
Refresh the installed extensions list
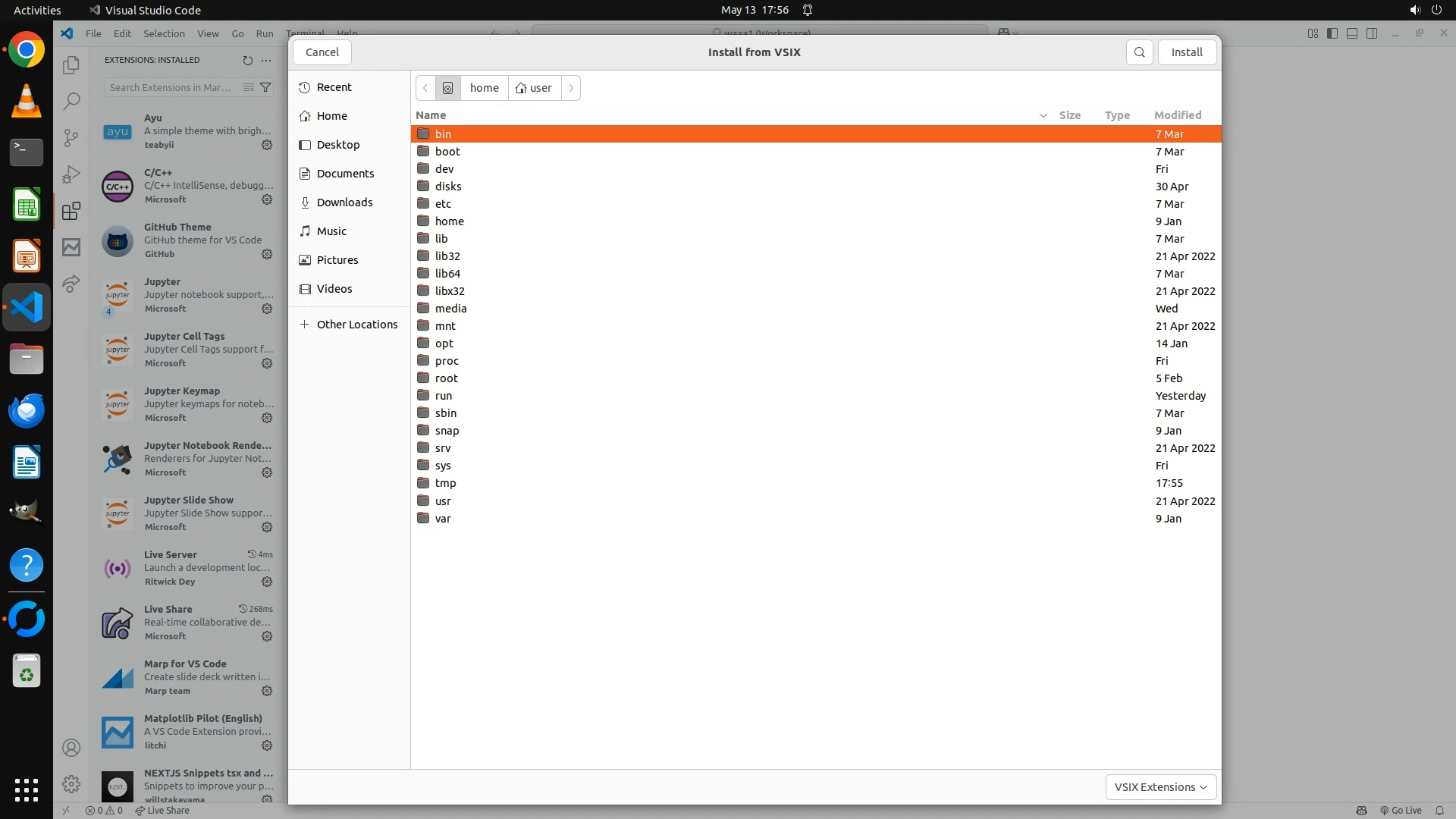(x=247, y=60)
